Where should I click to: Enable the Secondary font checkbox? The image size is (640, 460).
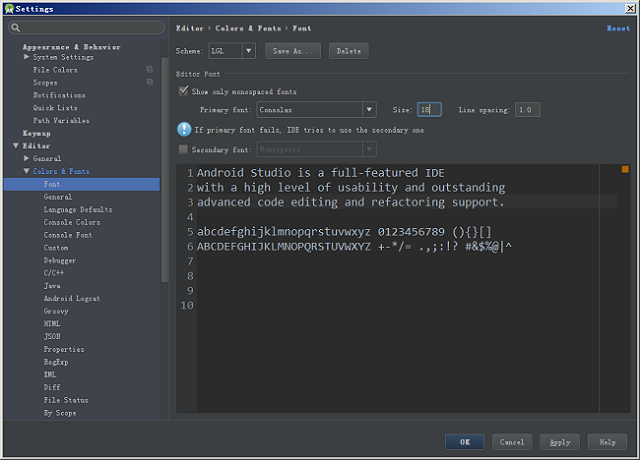tap(182, 149)
